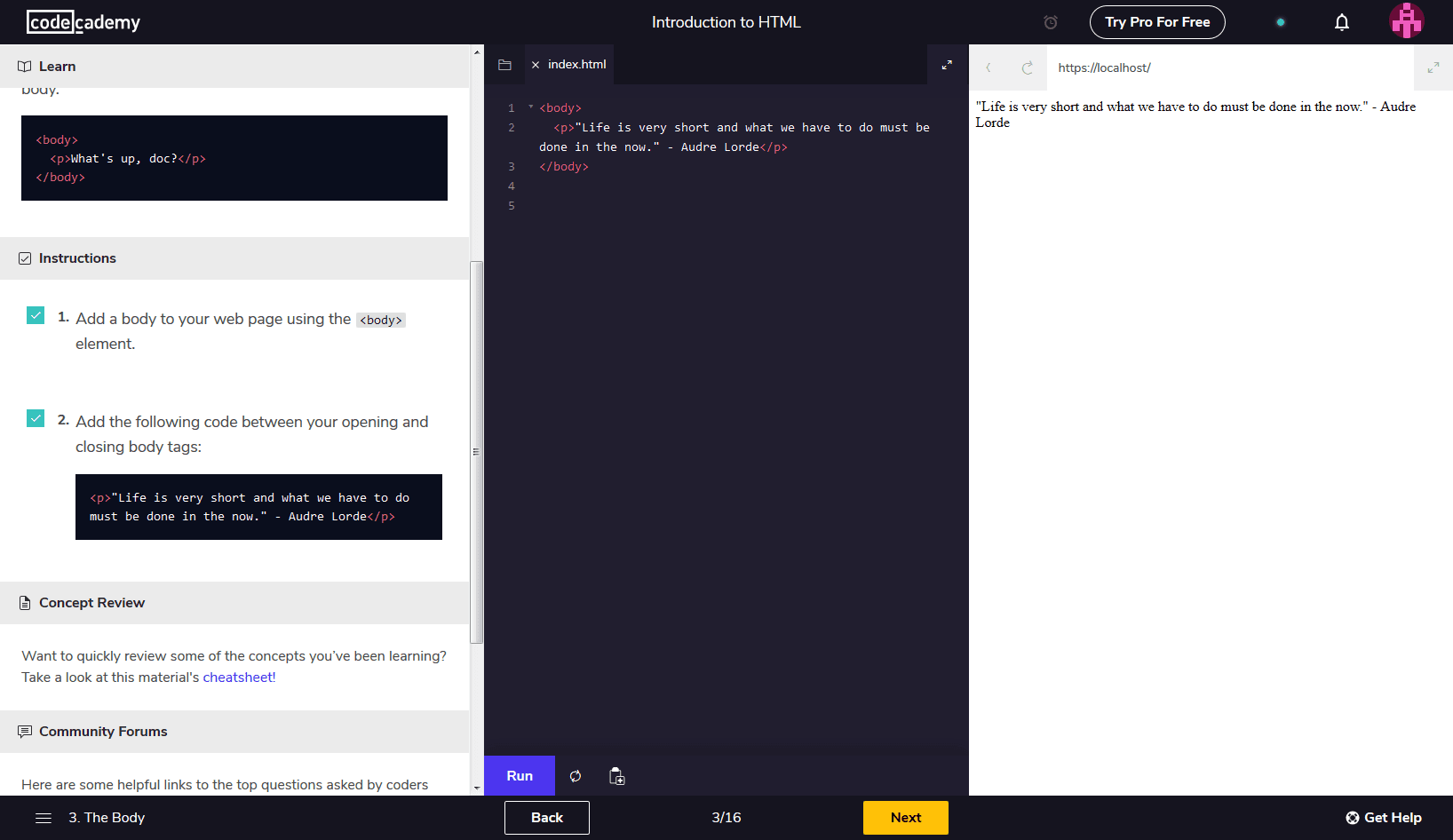Open the lesson menu hamburger icon
This screenshot has height=840, width=1453.
pyautogui.click(x=44, y=818)
